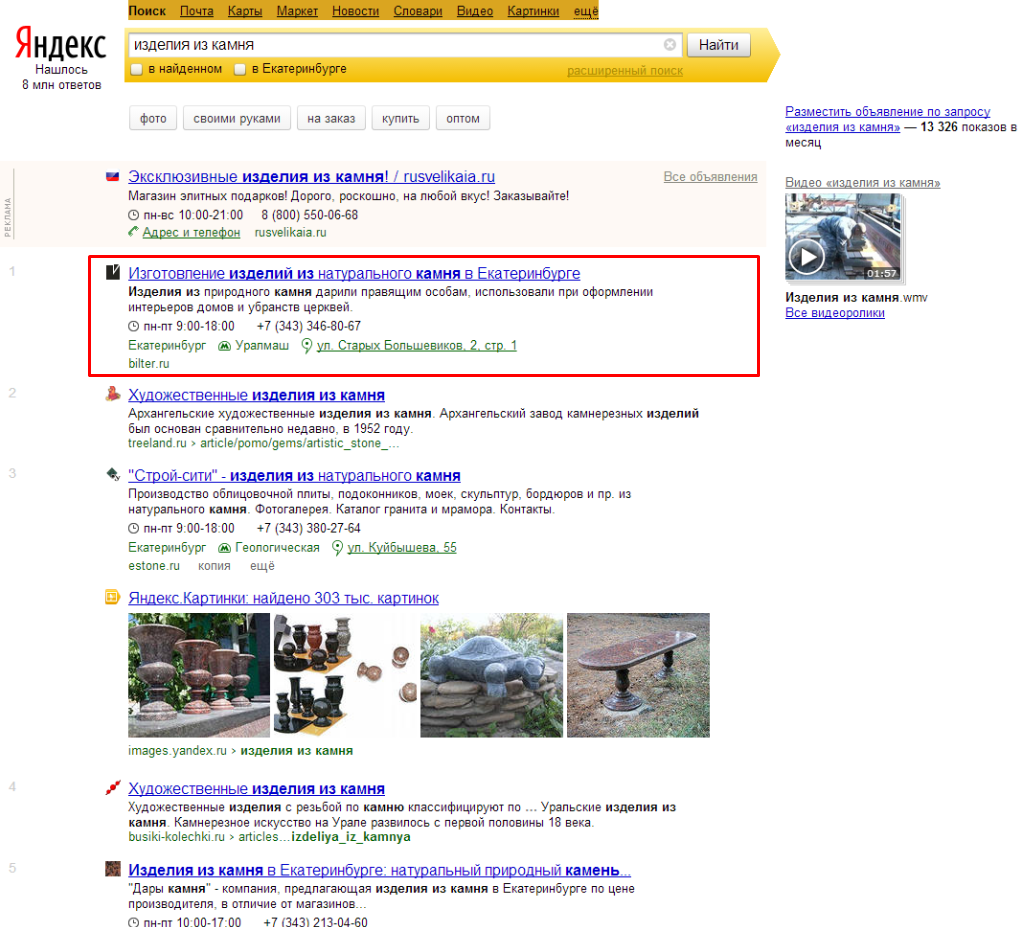Enable the 'в найденном' checkbox
The width and height of the screenshot is (1035, 927).
[x=137, y=69]
